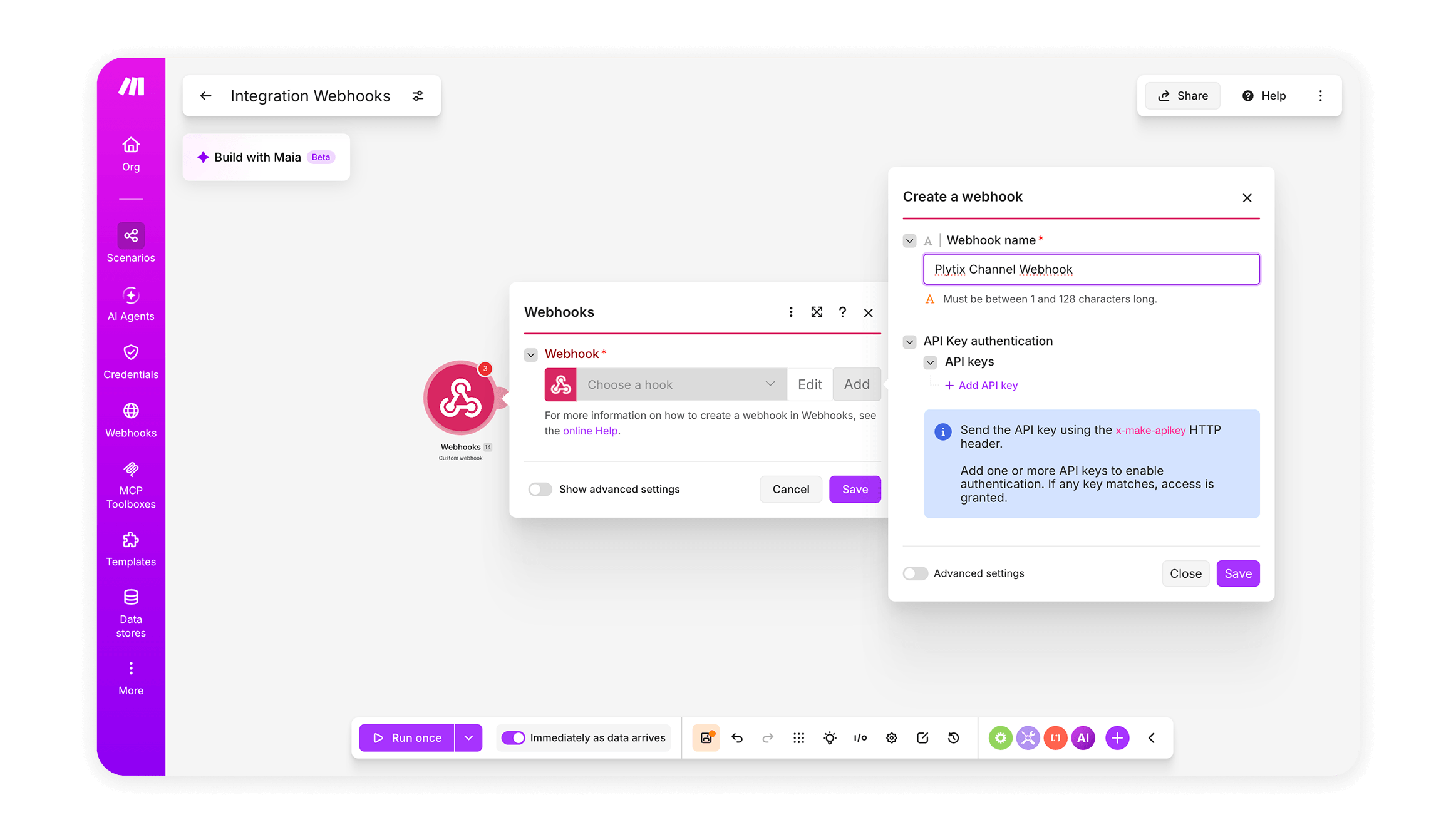Toggle Immediately as data arrives scheduling
Screen dimensions: 1456x832
tap(513, 737)
